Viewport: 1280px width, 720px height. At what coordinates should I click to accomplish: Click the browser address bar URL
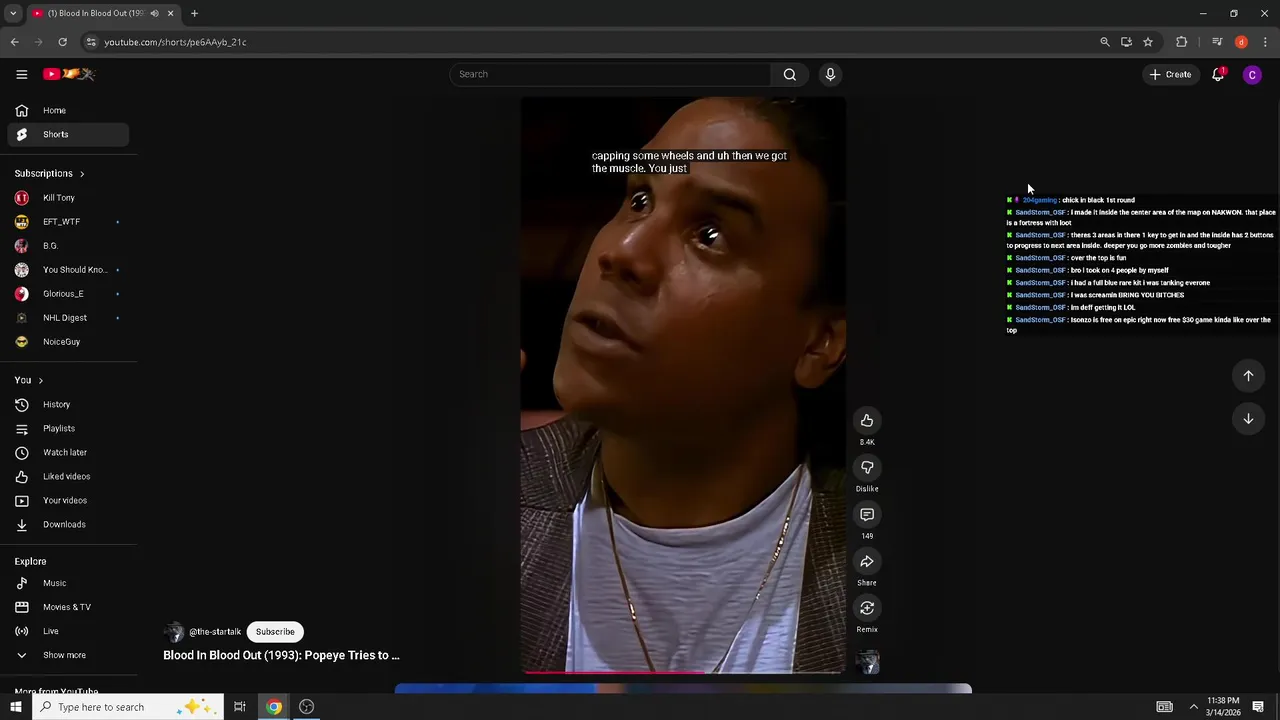point(175,42)
